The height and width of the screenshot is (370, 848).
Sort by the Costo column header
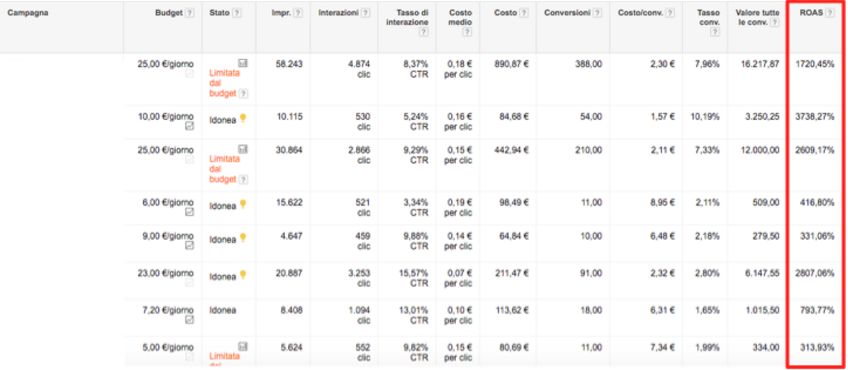pyautogui.click(x=506, y=12)
